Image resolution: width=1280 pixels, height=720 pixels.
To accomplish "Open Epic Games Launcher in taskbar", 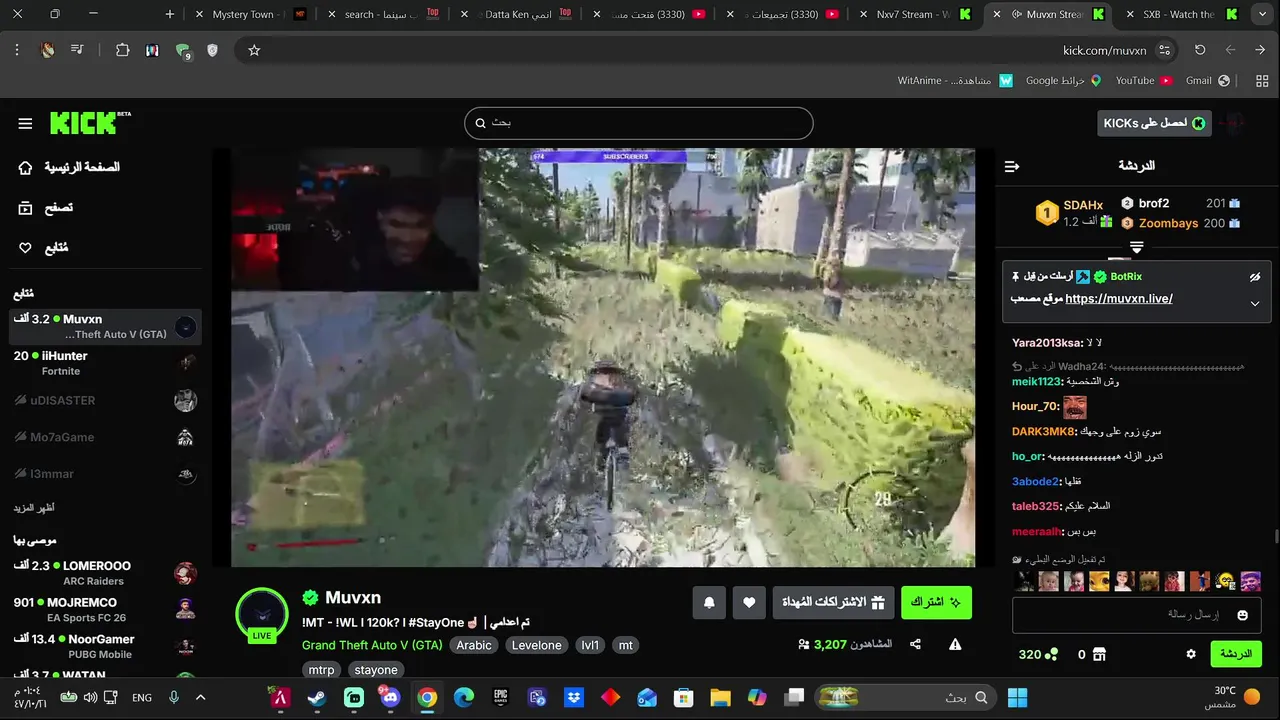I will tap(501, 697).
